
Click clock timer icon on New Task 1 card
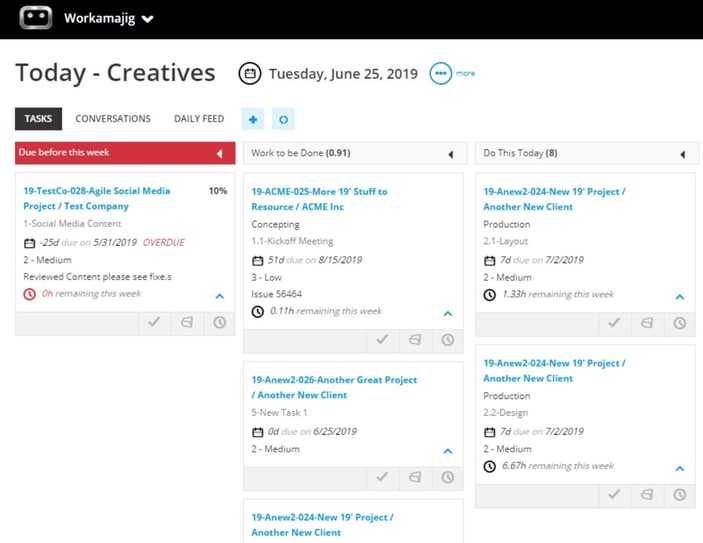pos(447,477)
